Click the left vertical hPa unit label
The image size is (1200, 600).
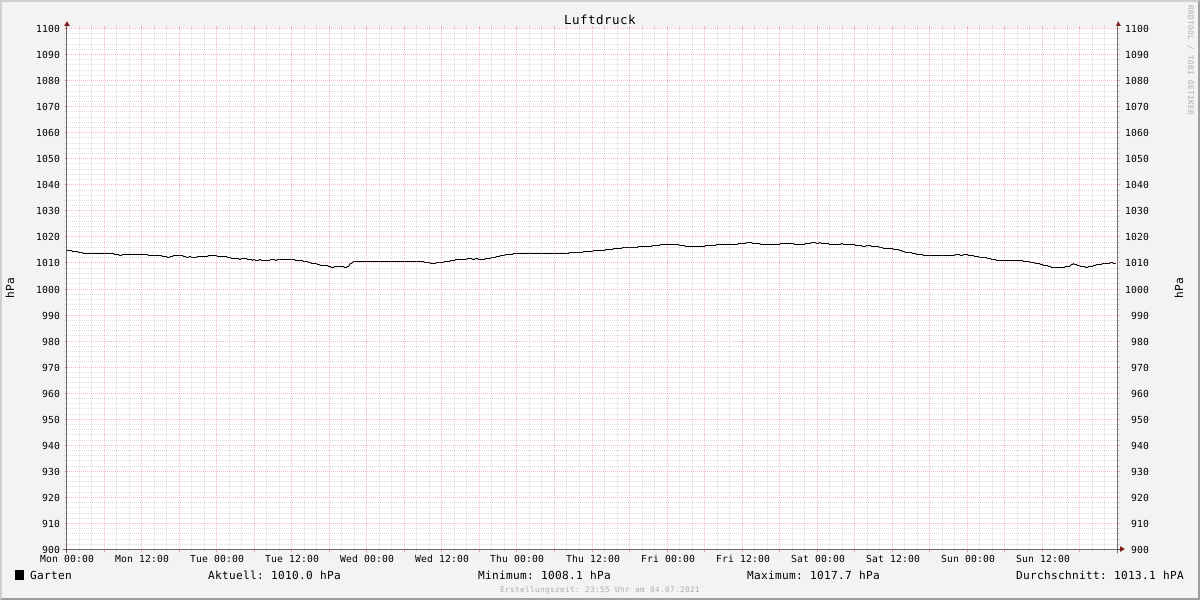pos(10,288)
